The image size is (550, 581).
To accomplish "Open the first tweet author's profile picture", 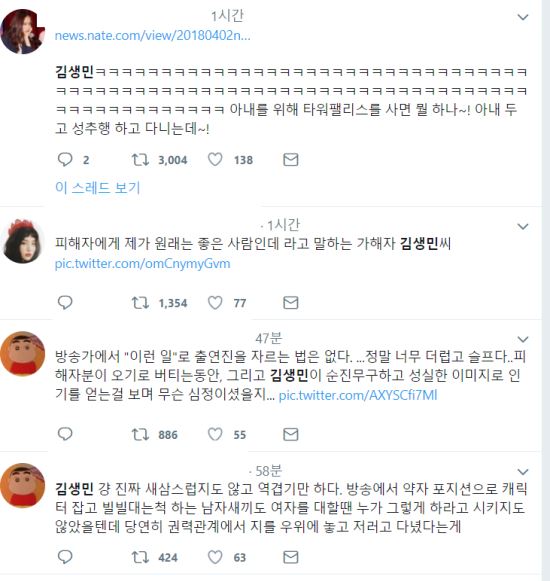I will [23, 32].
